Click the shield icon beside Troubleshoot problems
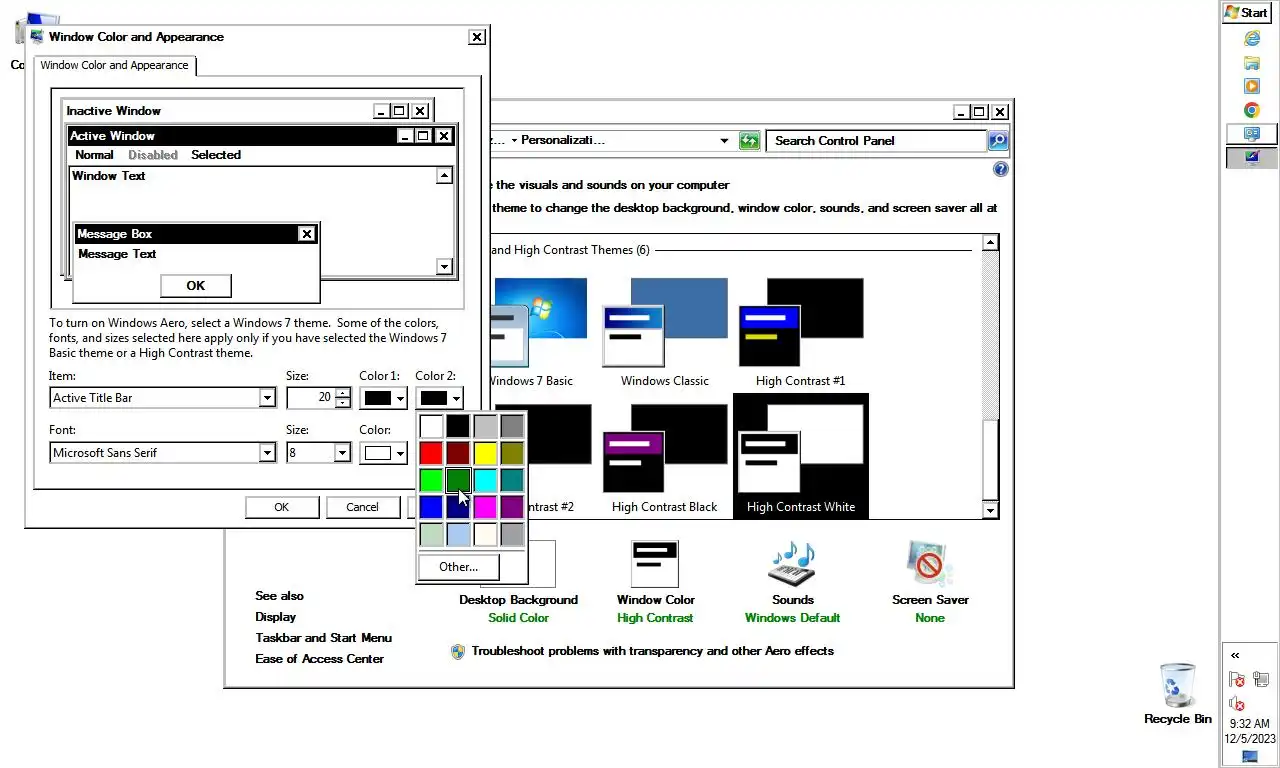Screen dimensions: 1280x768 point(458,651)
